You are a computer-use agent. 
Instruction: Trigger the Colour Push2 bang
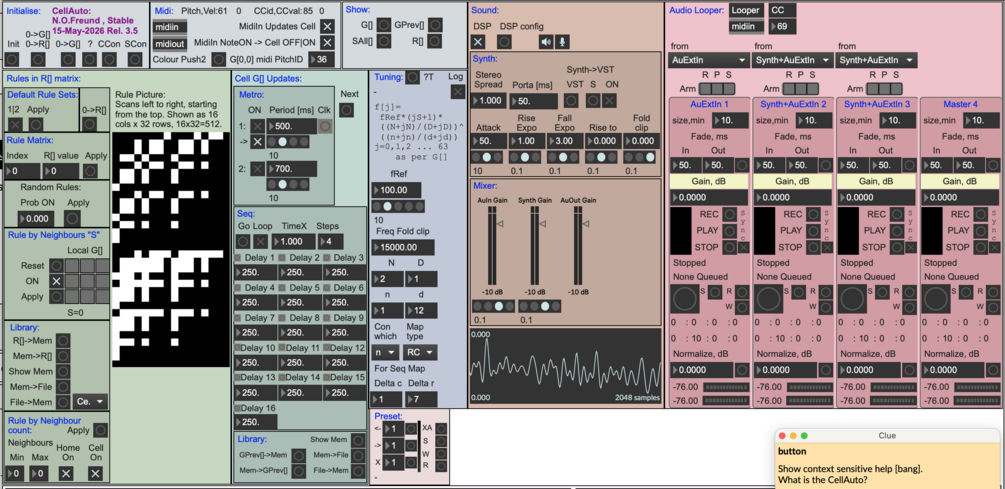pos(219,59)
